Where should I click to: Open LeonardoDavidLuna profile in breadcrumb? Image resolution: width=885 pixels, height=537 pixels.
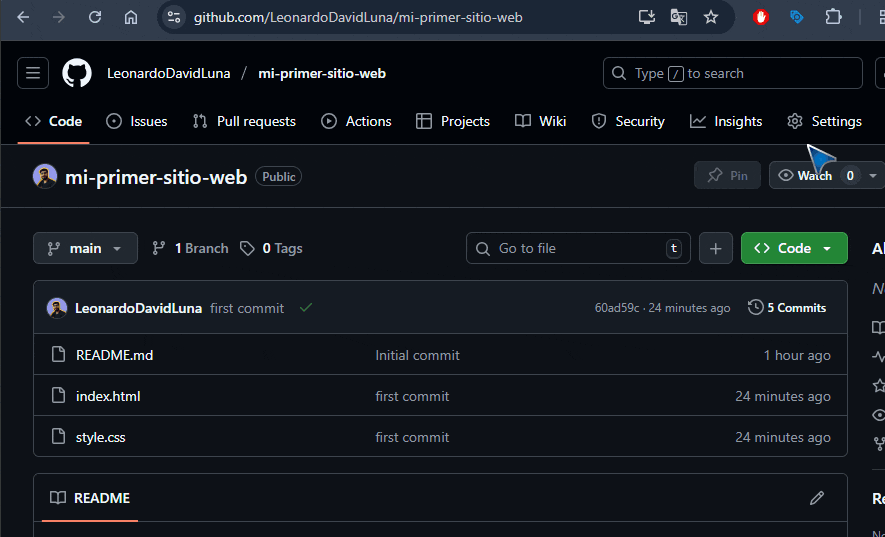169,73
